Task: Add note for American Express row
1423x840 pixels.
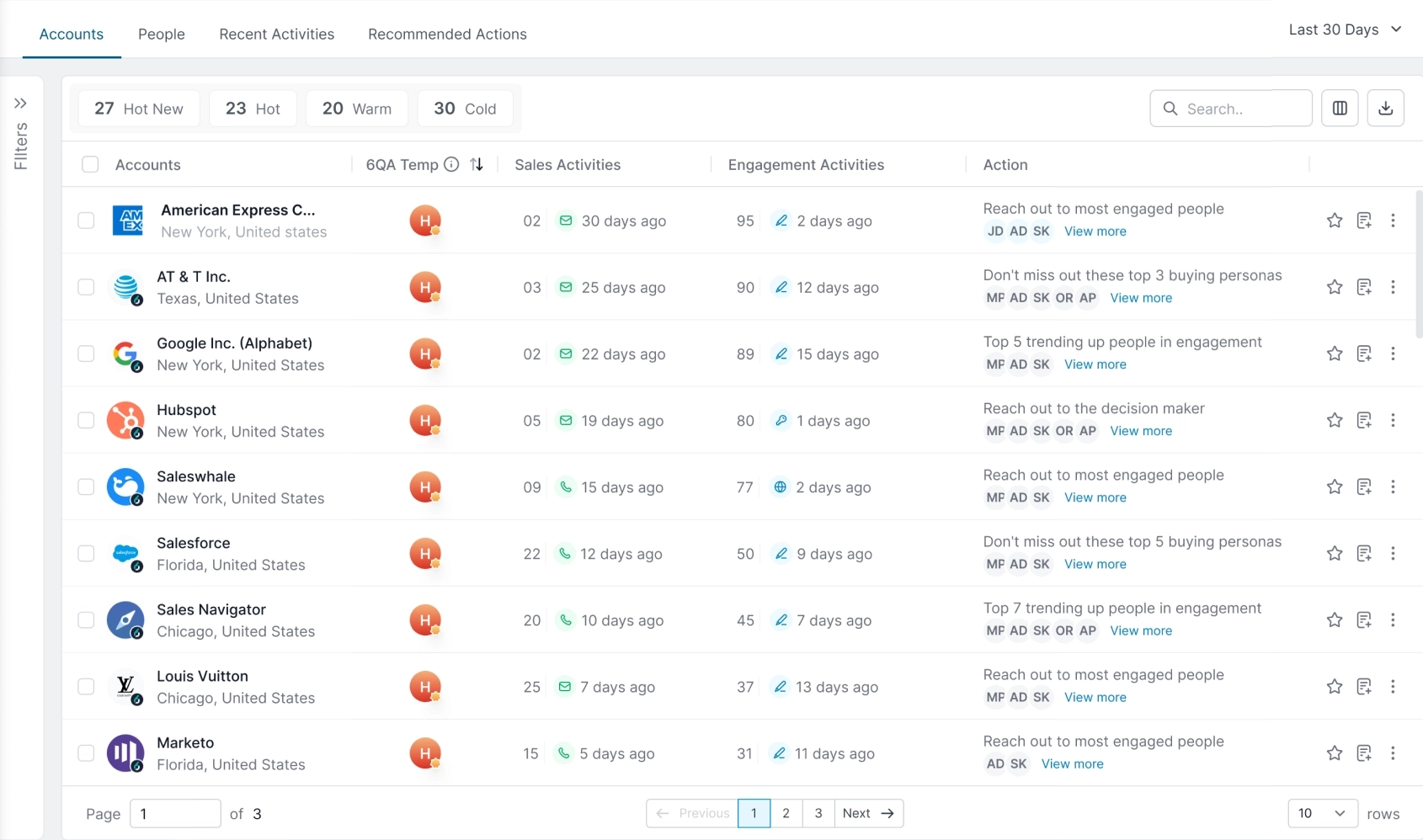Action: (1364, 221)
